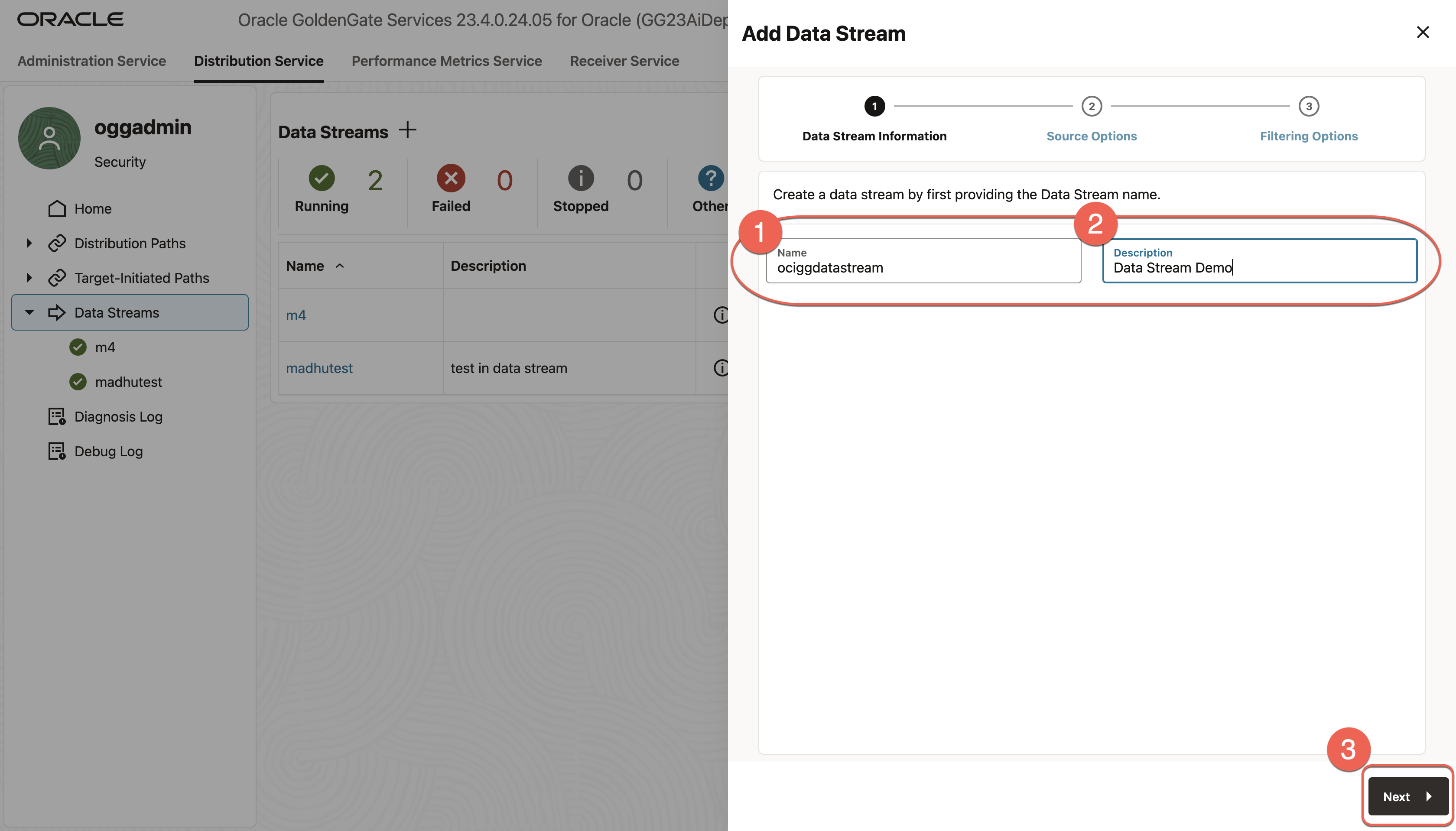
Task: Select Home in the sidebar
Action: (94, 208)
